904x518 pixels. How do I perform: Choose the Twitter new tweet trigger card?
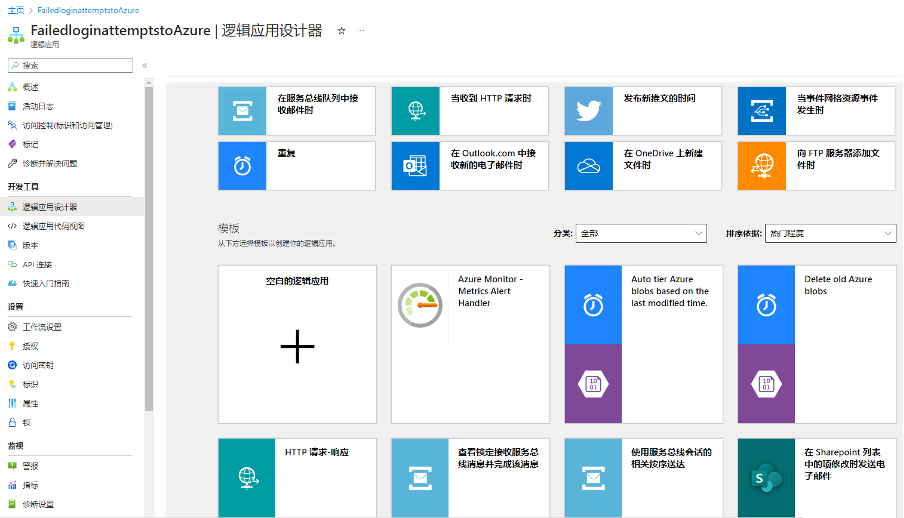643,111
